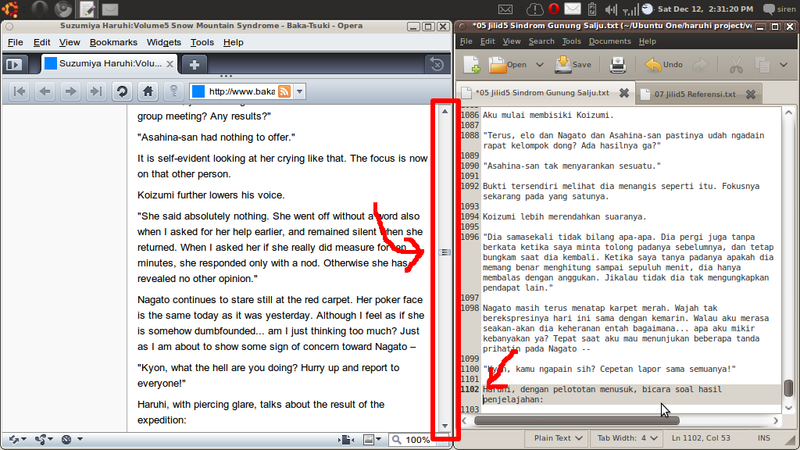800x450 pixels.
Task: Open a new Opera tab with plus button
Action: [194, 64]
